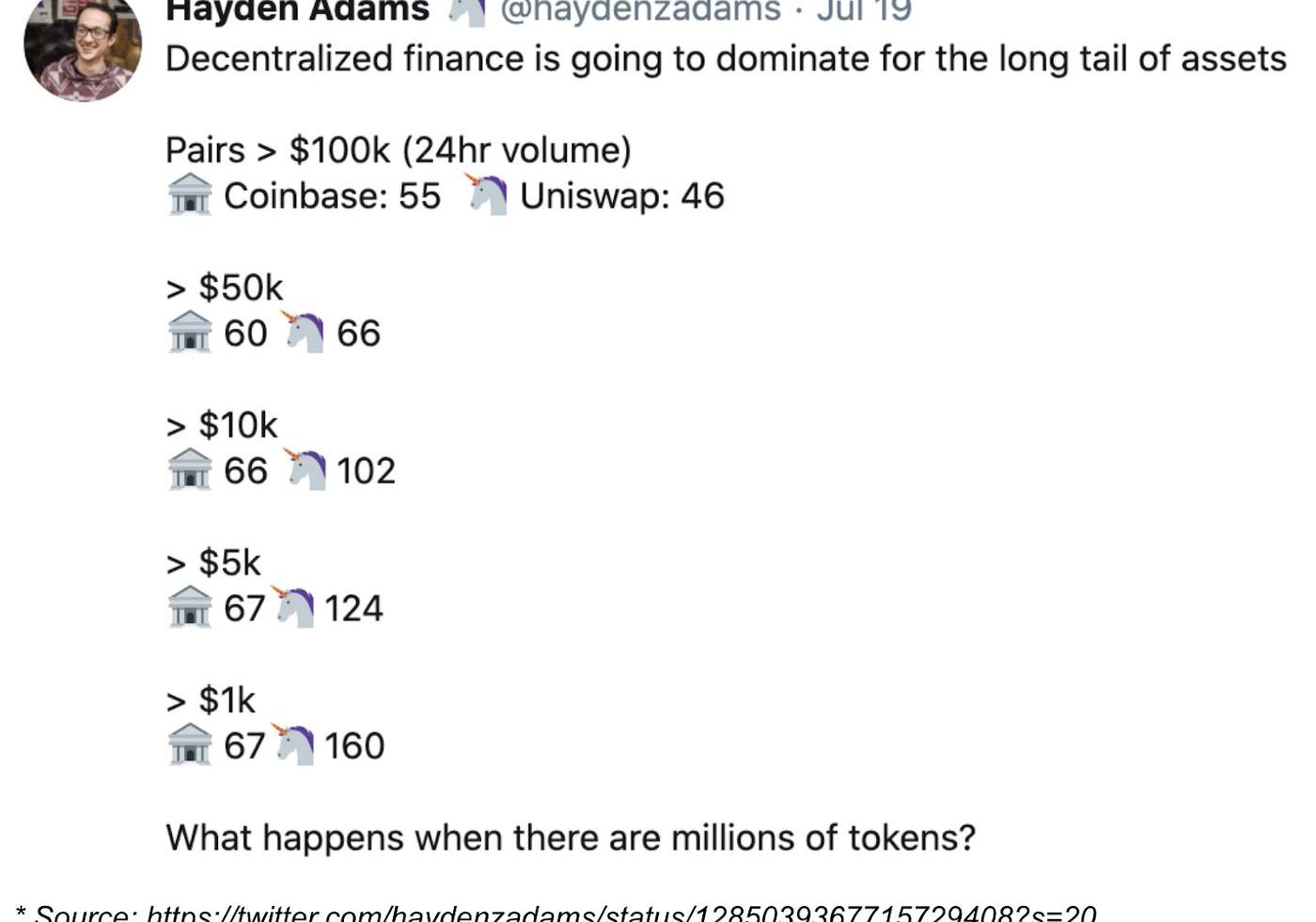1316x922 pixels.
Task: Click the unicorn emoji before Uniswap: 46
Action: tap(486, 195)
